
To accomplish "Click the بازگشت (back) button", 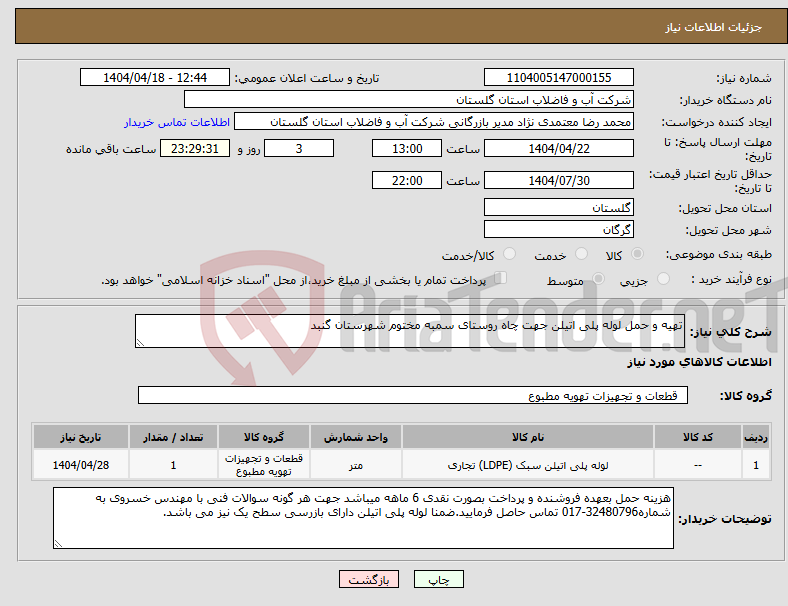I will click(369, 579).
